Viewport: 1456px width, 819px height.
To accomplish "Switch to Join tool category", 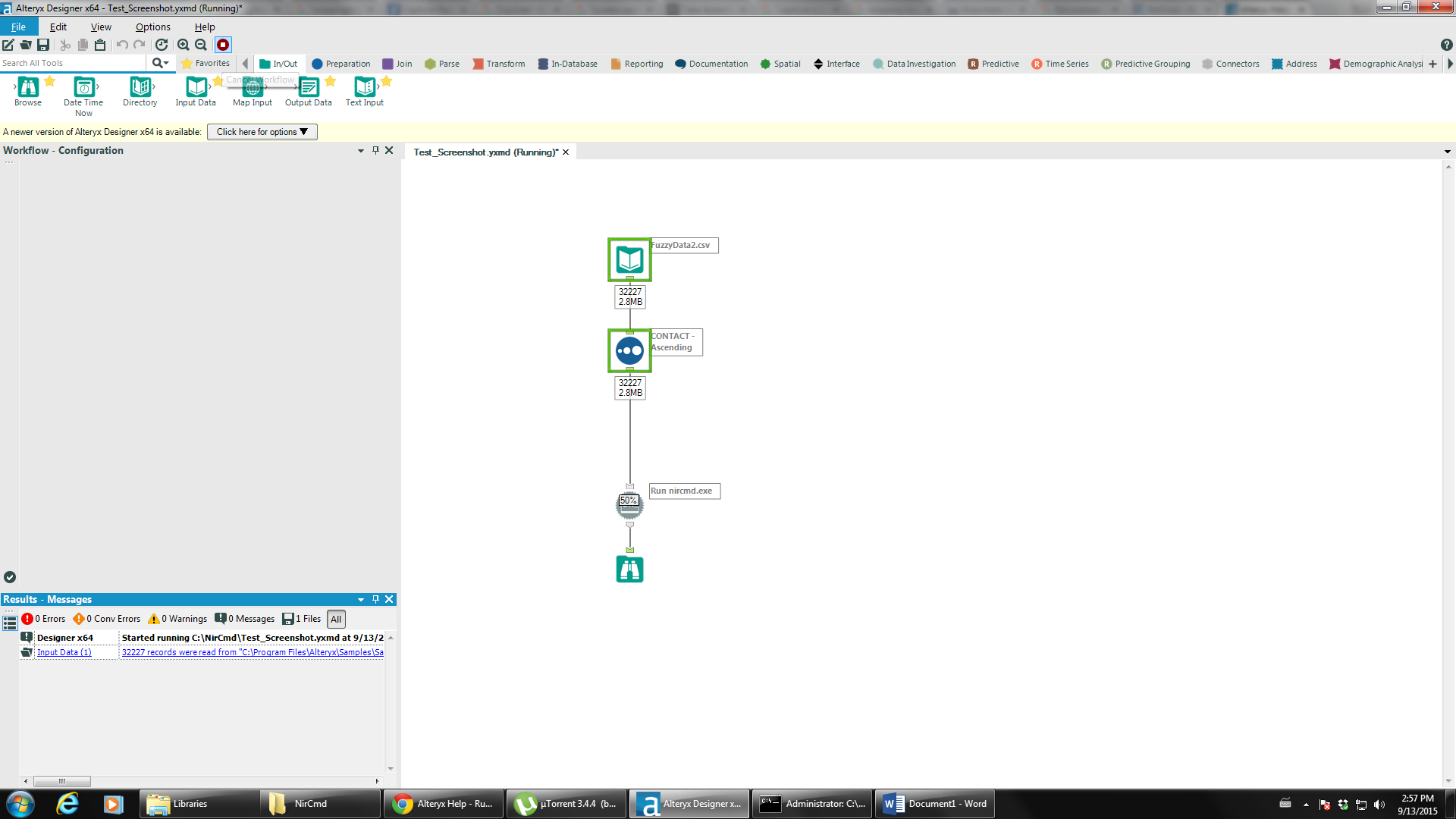I will (x=397, y=64).
